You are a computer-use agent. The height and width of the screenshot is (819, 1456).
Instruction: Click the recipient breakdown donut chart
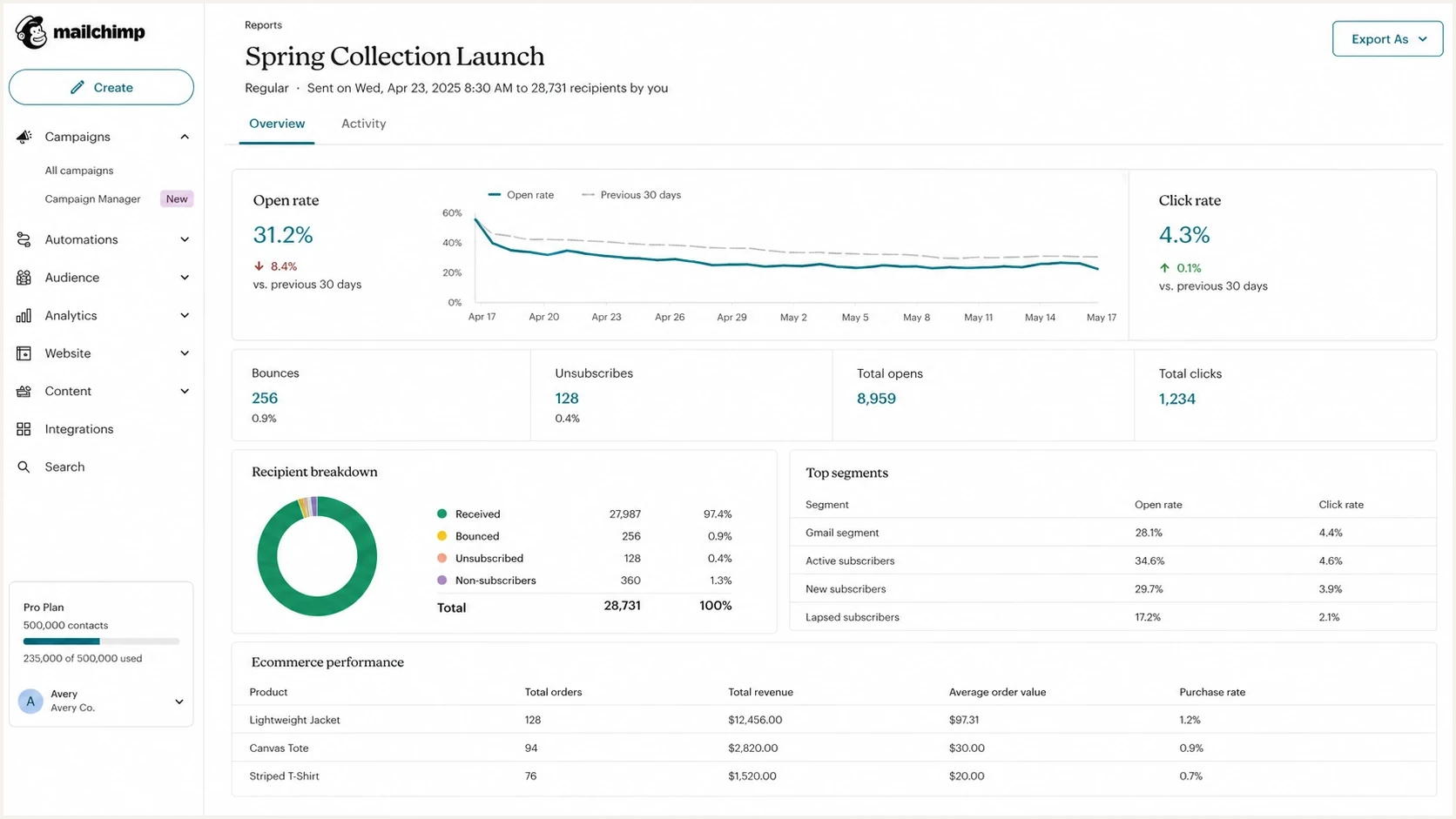pyautogui.click(x=317, y=556)
